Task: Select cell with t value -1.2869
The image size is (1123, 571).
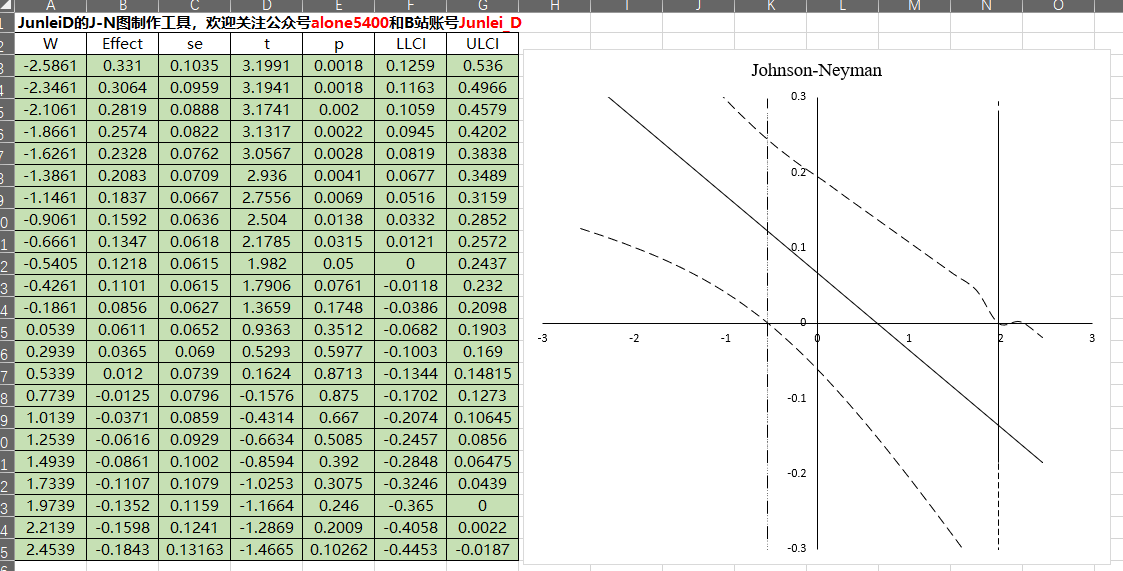Action: (266, 527)
